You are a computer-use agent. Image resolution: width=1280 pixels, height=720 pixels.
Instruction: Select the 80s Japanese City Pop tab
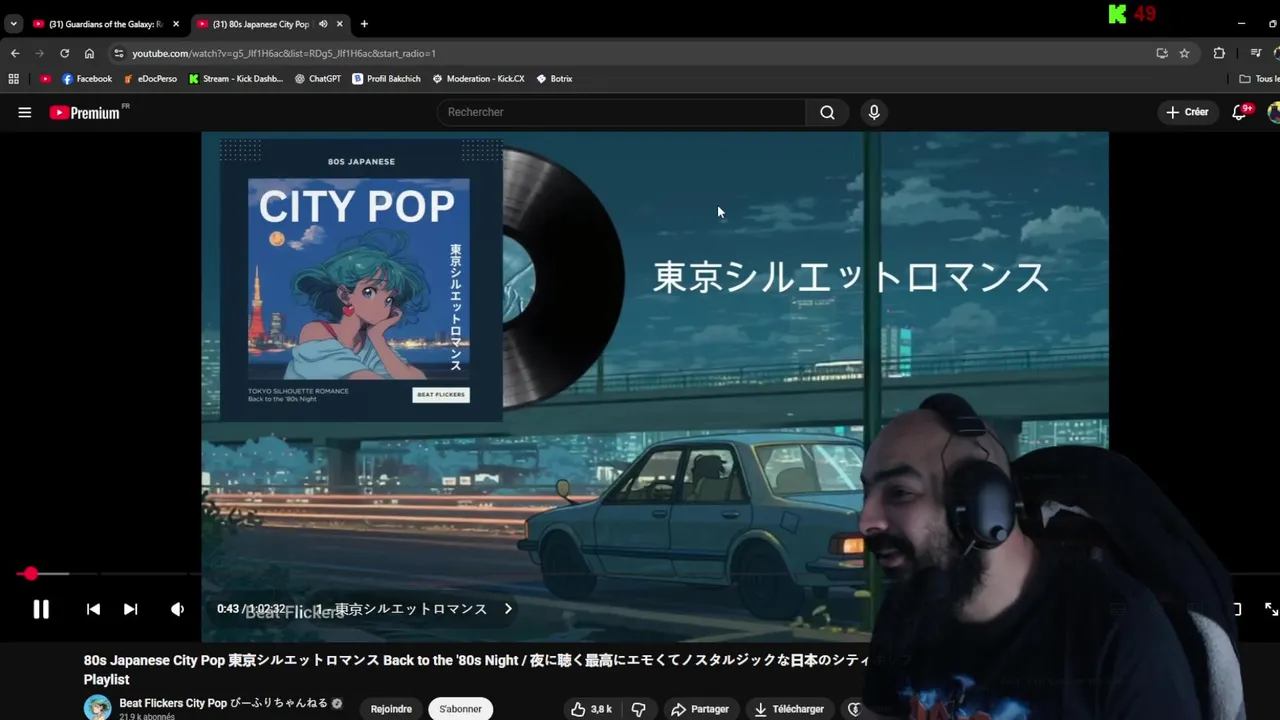[x=261, y=24]
